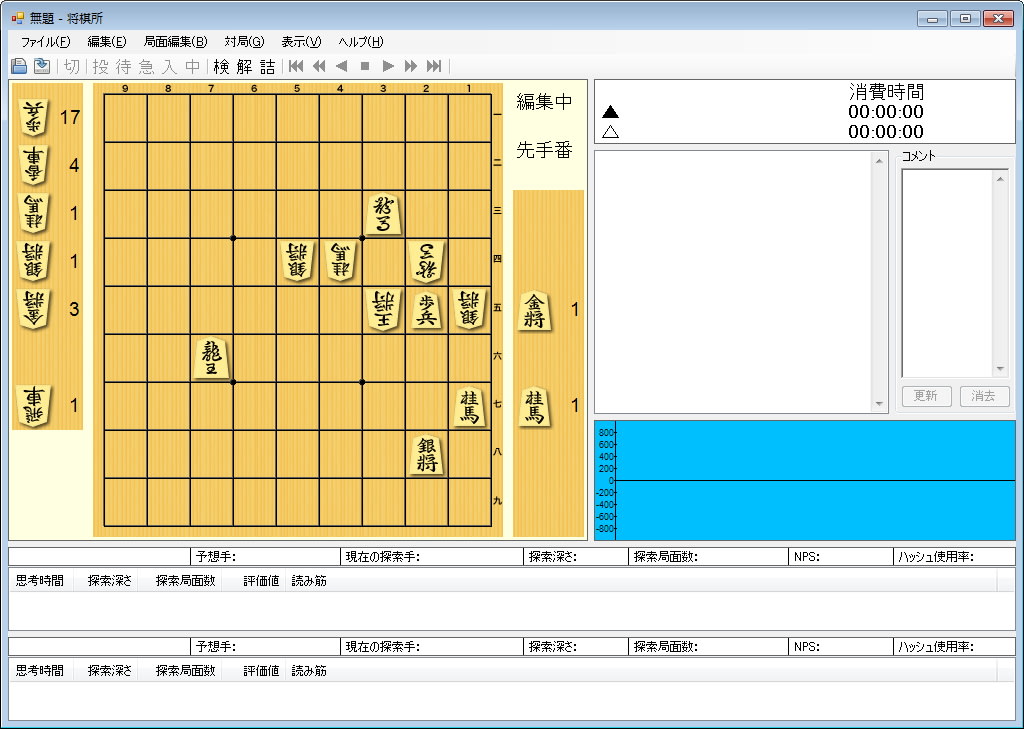The width and height of the screenshot is (1024, 729).
Task: Click the 詰 (tsume search) toolbar button
Action: (267, 66)
